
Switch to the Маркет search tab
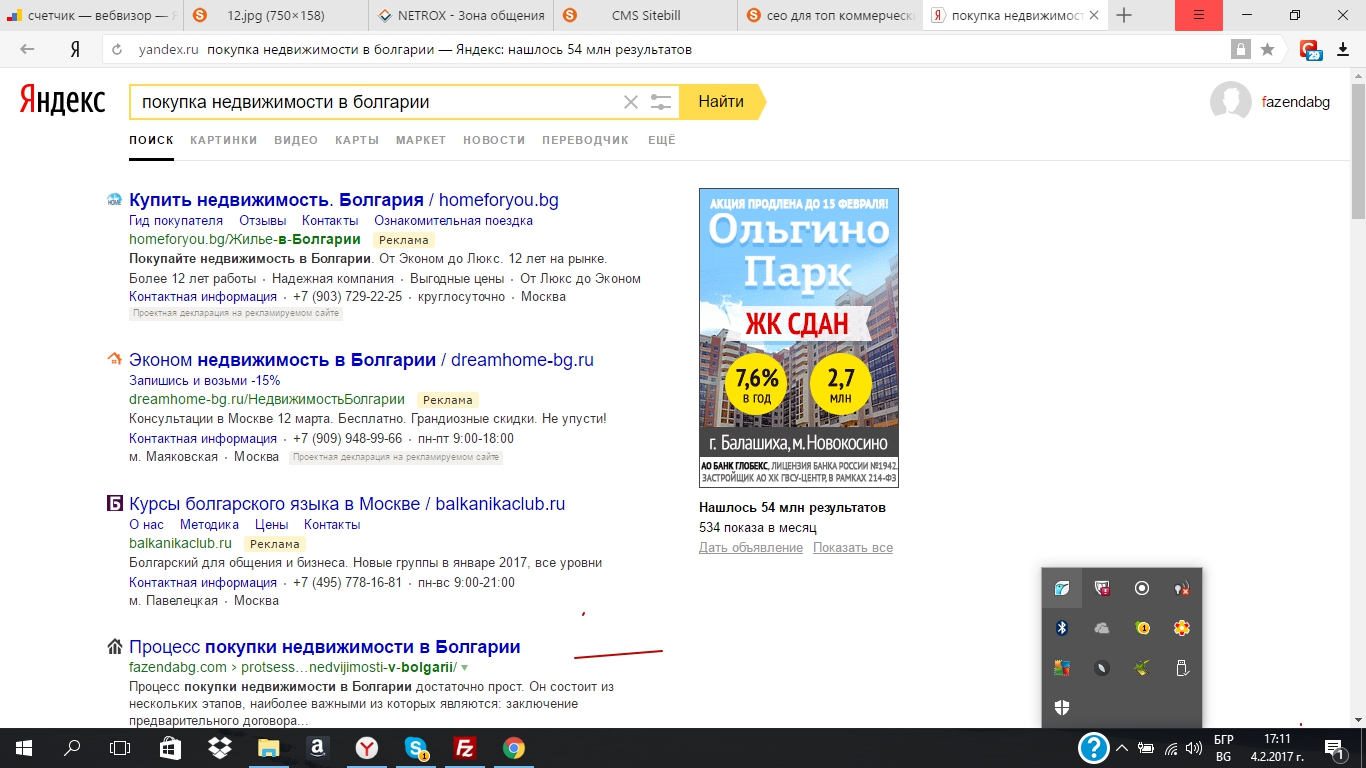pos(421,140)
